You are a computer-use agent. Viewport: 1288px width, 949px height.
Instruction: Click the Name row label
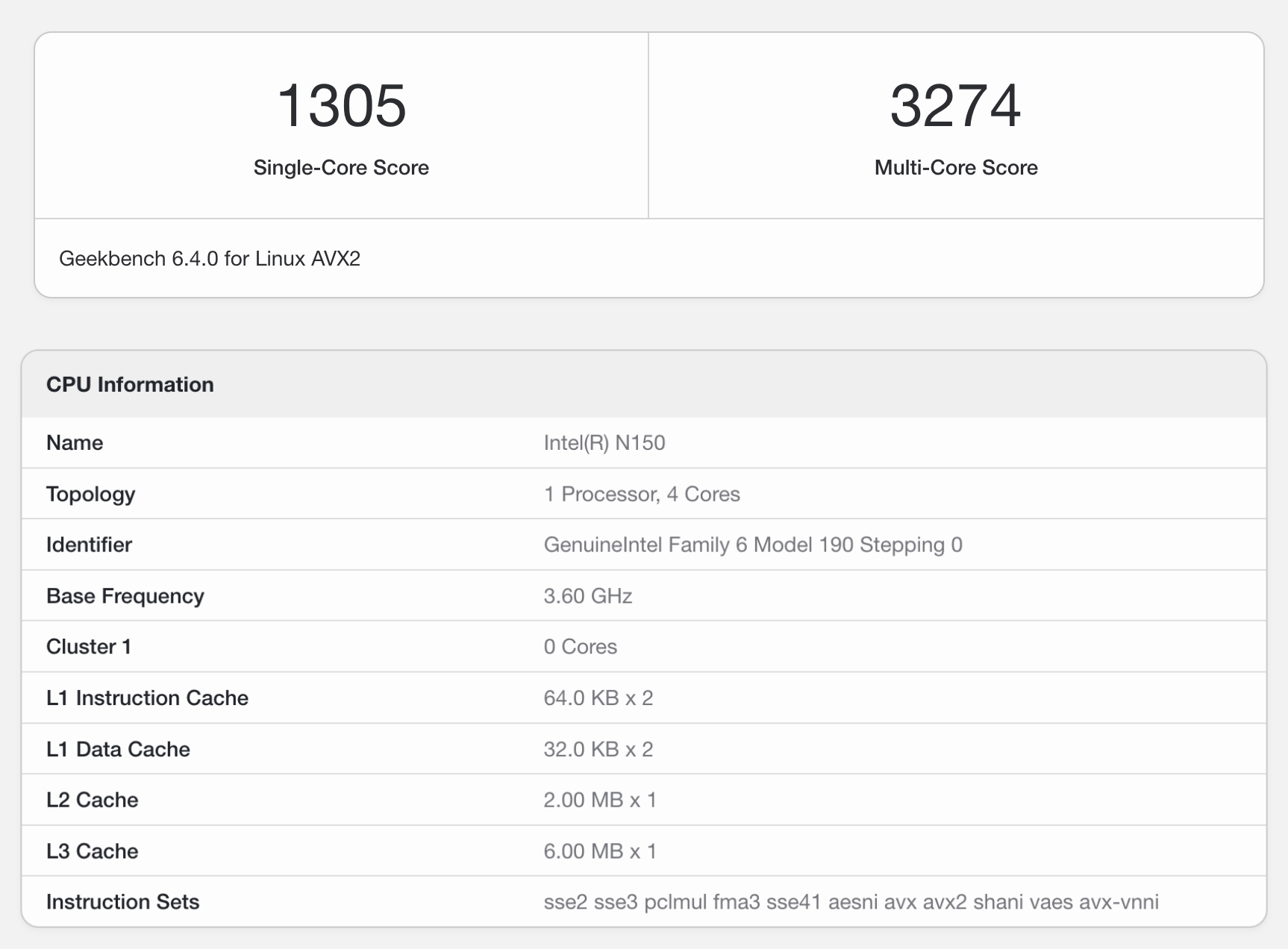pyautogui.click(x=75, y=442)
